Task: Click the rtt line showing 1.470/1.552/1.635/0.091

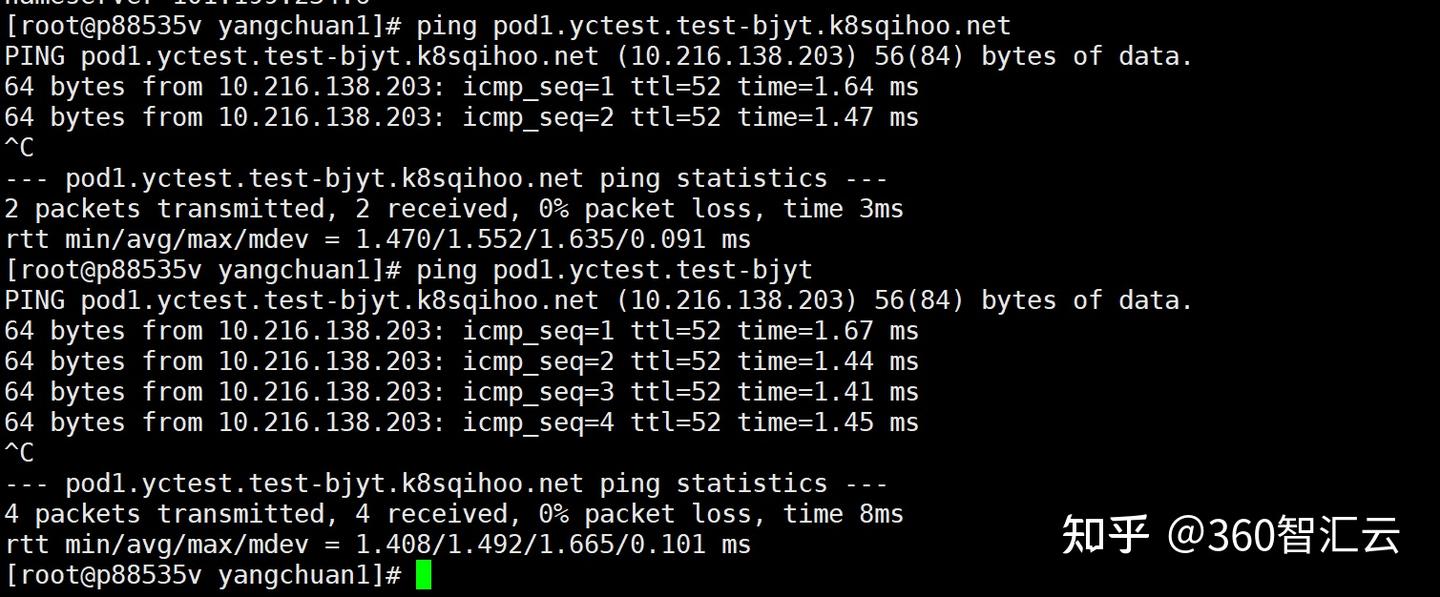Action: coord(377,240)
